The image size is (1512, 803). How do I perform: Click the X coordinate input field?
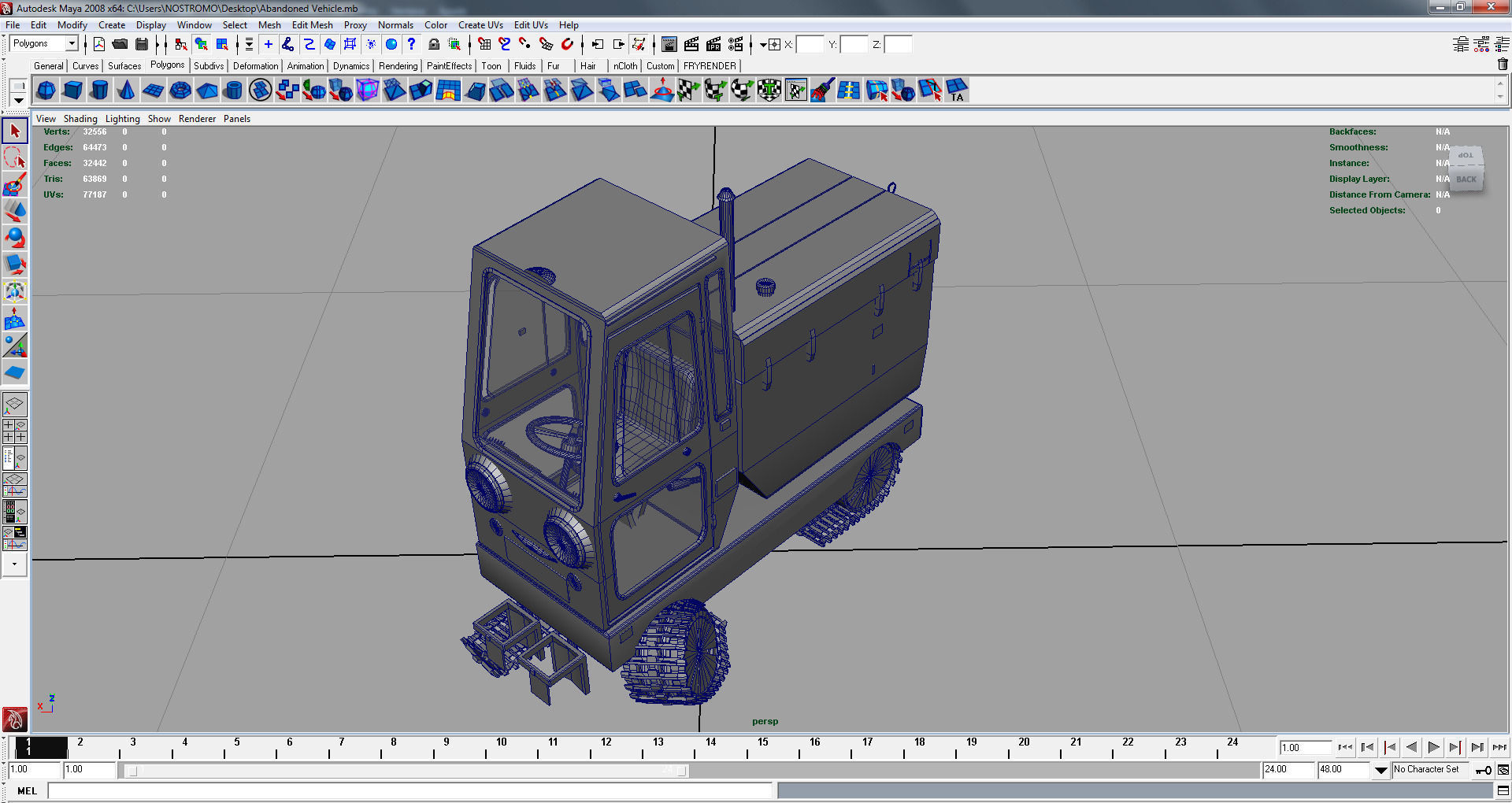(x=810, y=45)
